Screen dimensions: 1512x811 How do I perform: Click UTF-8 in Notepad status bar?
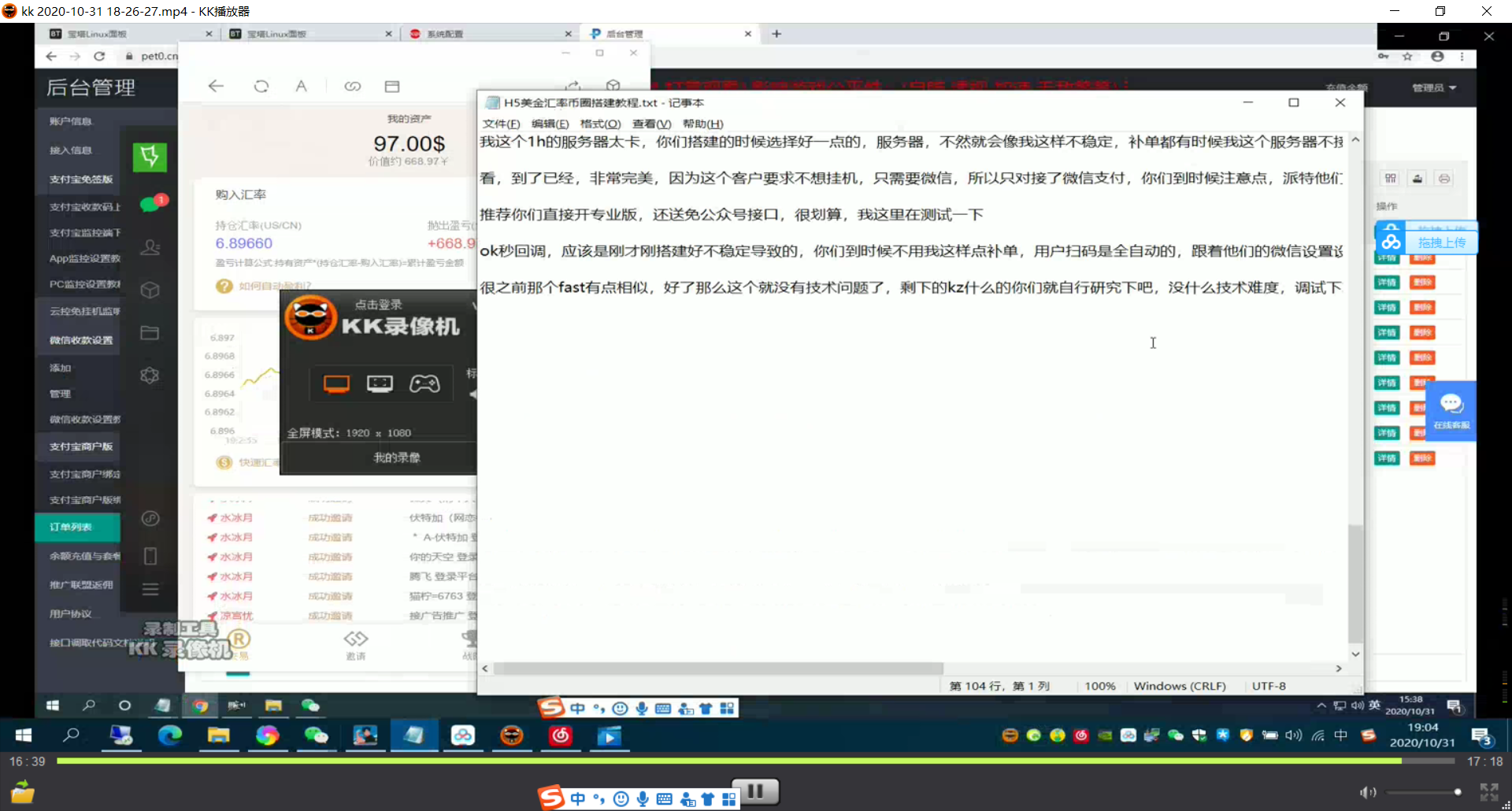coord(1269,686)
